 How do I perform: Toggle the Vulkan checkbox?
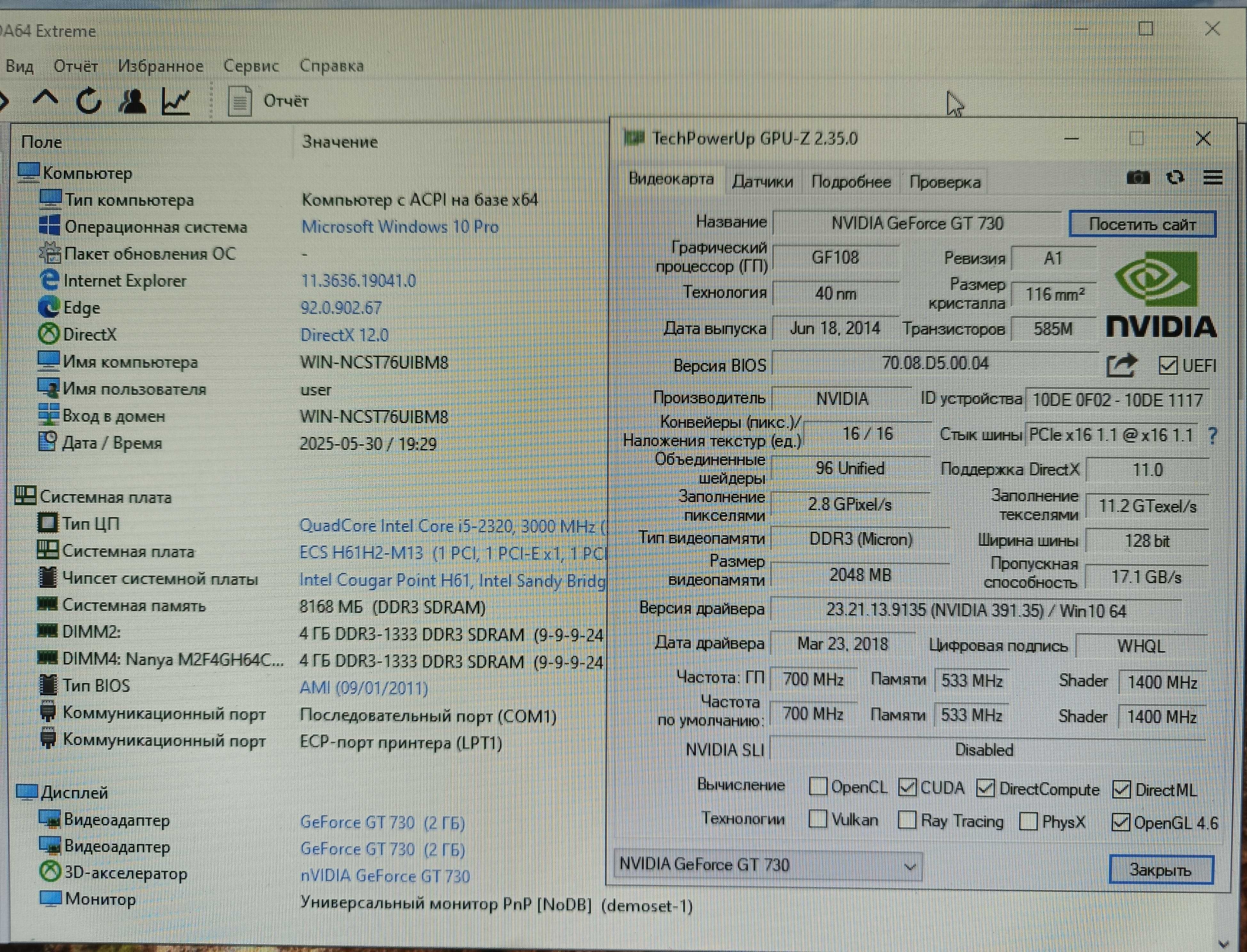817,819
